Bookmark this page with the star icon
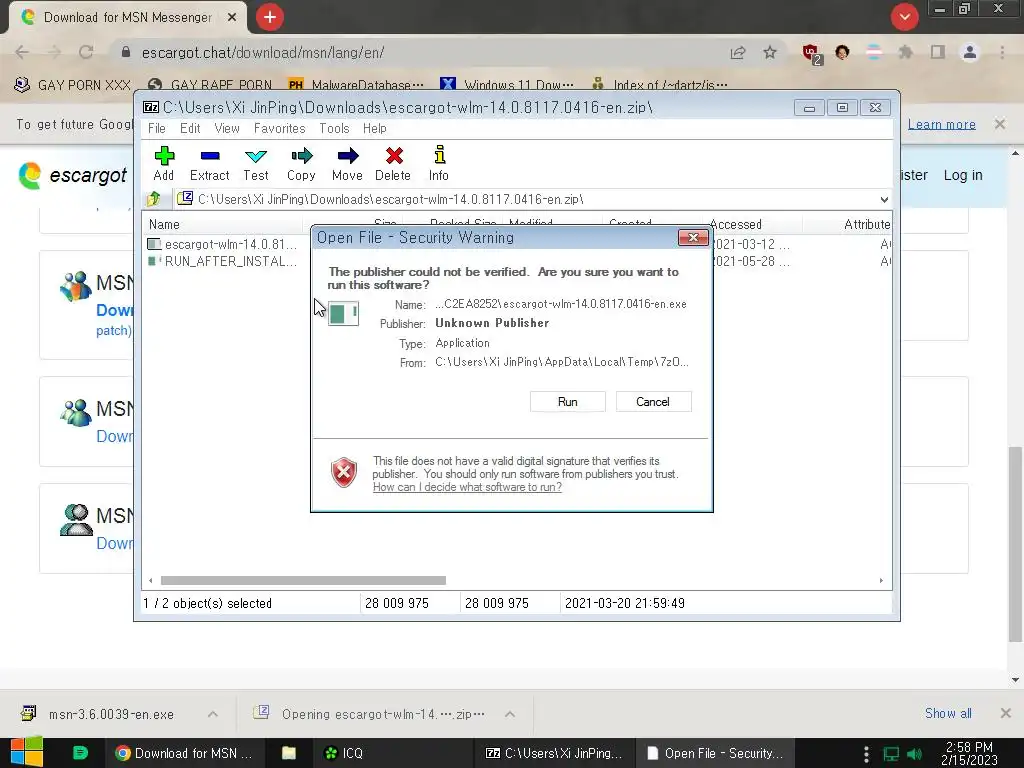Viewport: 1024px width, 768px height. [x=770, y=52]
